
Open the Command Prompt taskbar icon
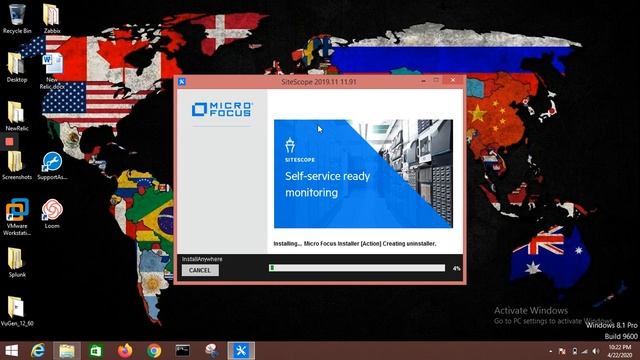point(182,351)
